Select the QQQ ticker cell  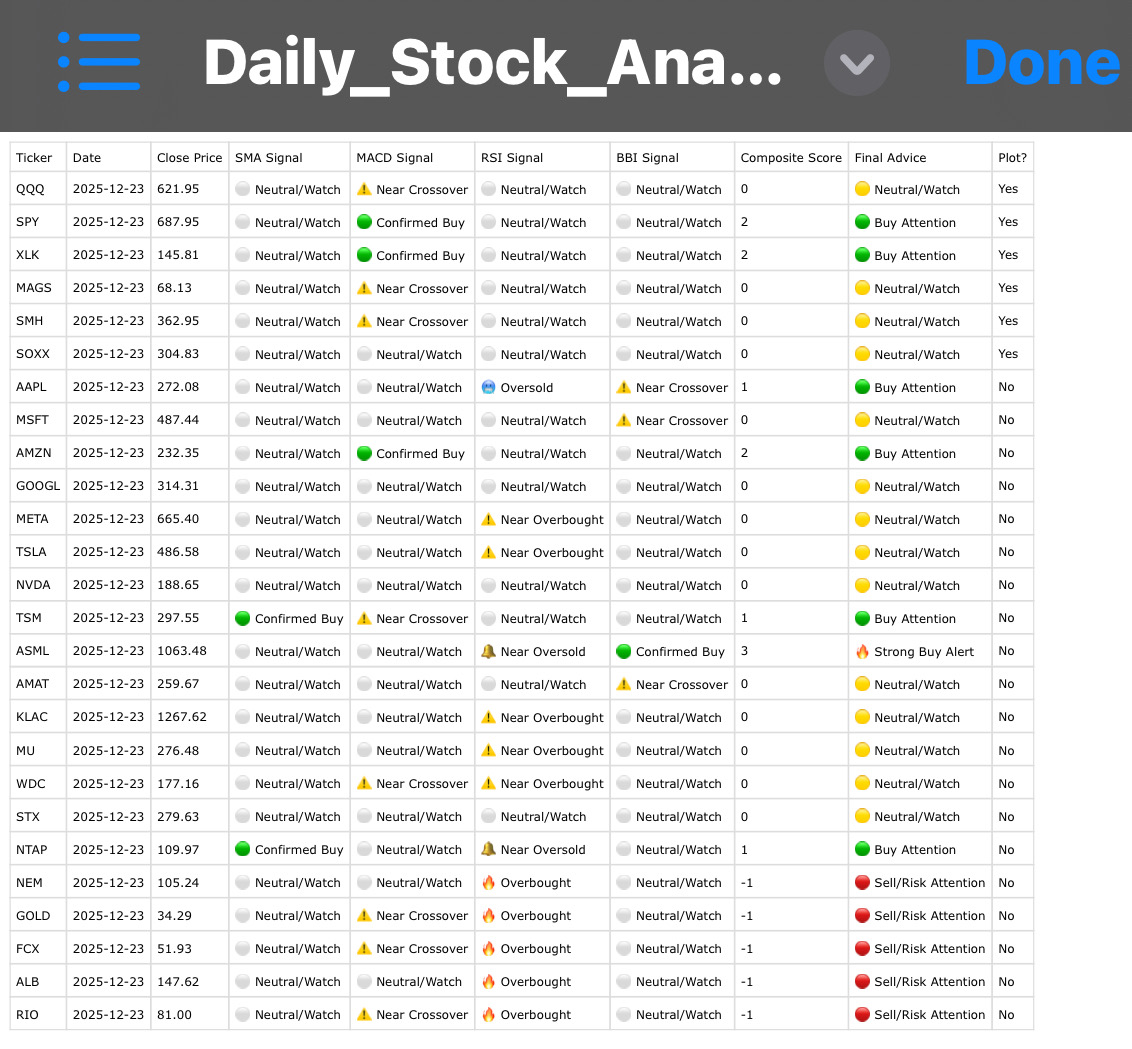click(38, 189)
